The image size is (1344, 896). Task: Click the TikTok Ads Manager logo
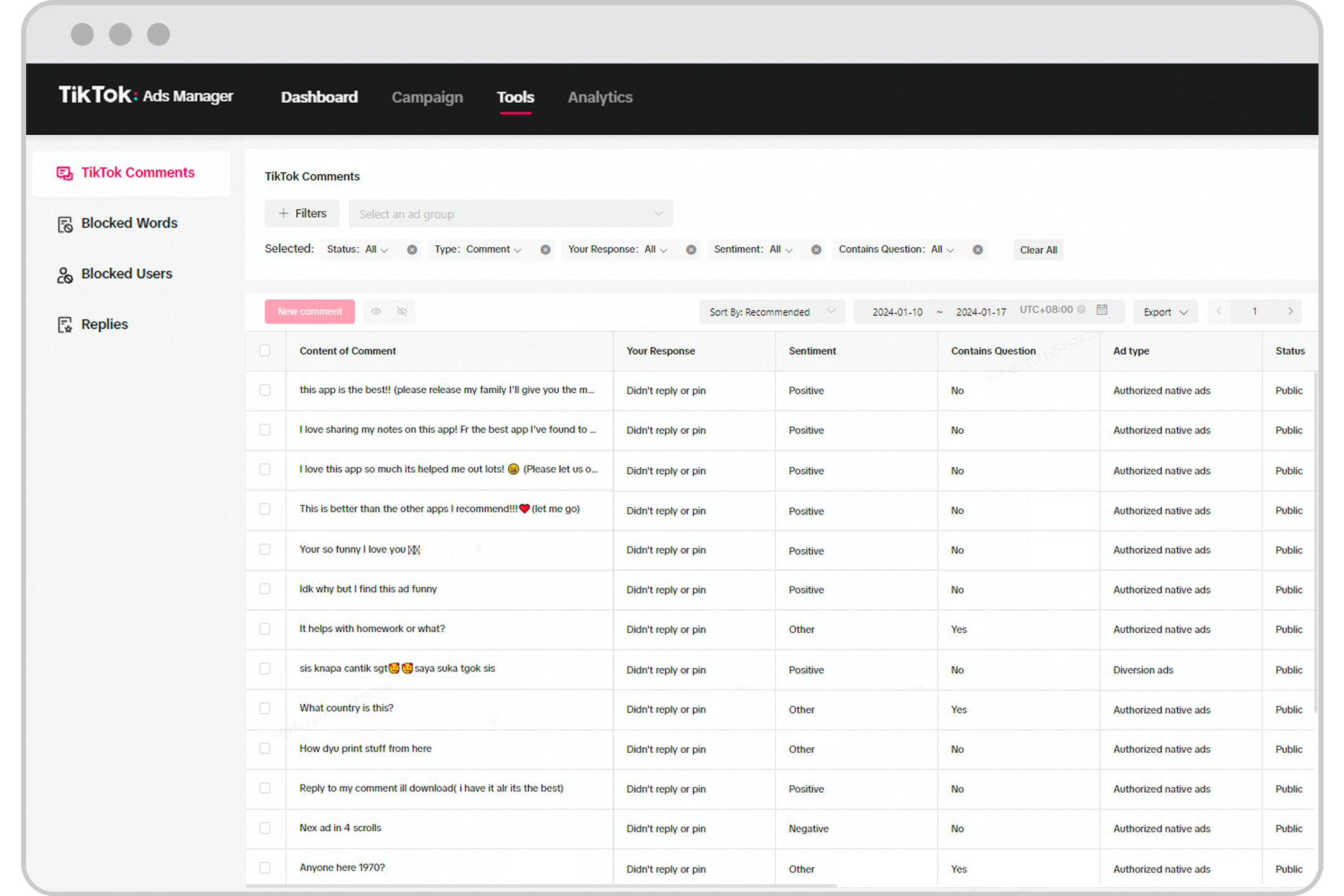pos(146,95)
